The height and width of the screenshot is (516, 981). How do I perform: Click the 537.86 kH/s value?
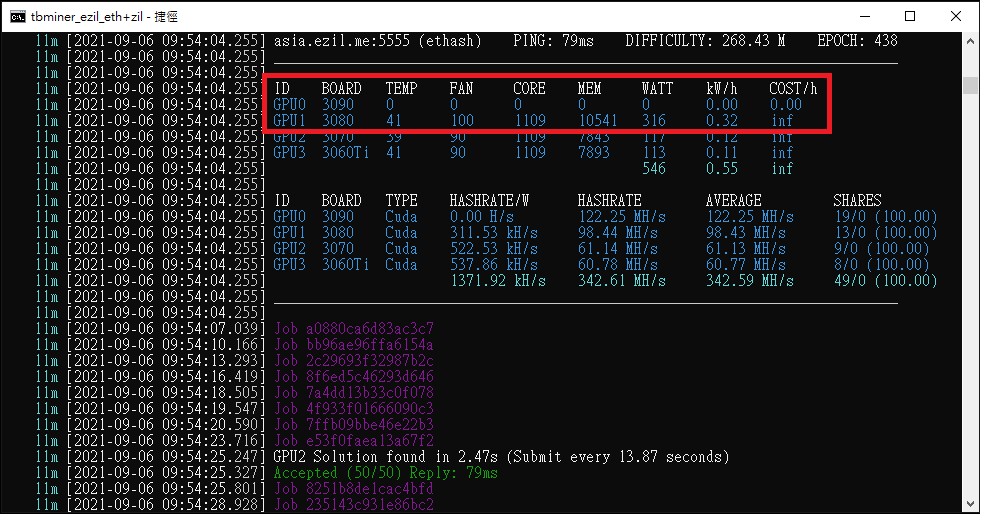(494, 265)
